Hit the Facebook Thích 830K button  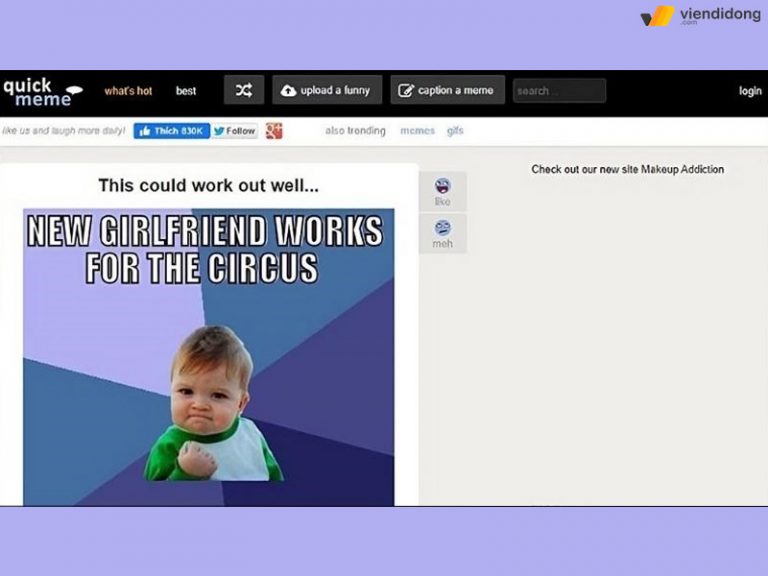point(171,131)
